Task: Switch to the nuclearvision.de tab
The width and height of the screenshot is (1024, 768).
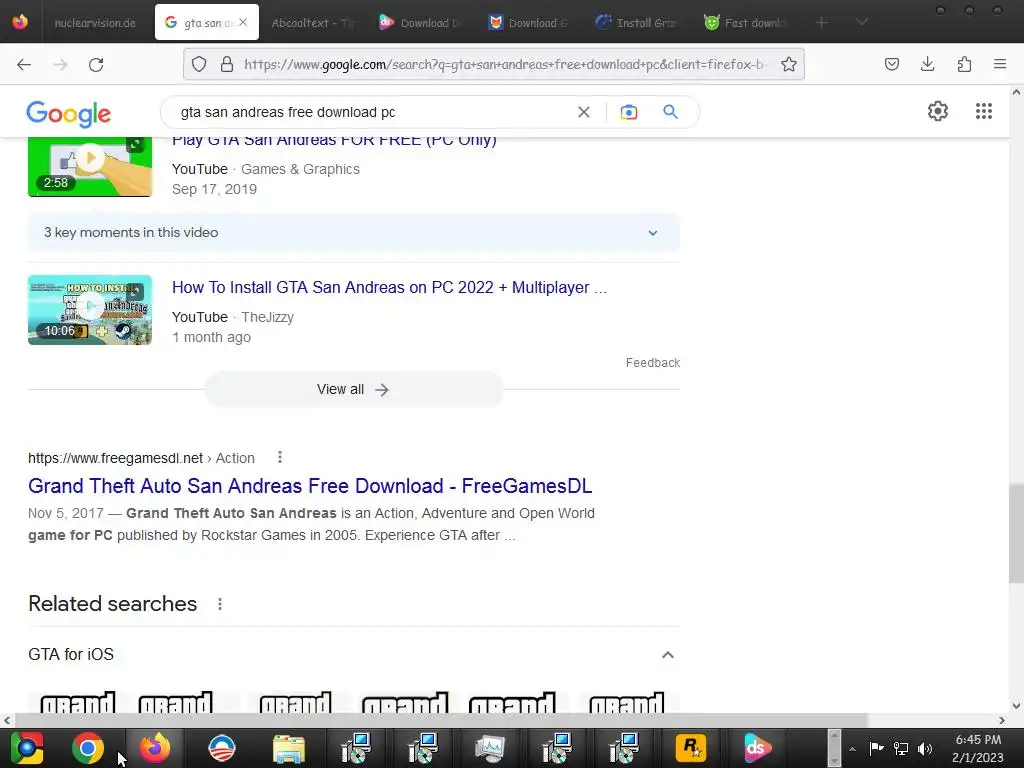Action: [x=95, y=23]
